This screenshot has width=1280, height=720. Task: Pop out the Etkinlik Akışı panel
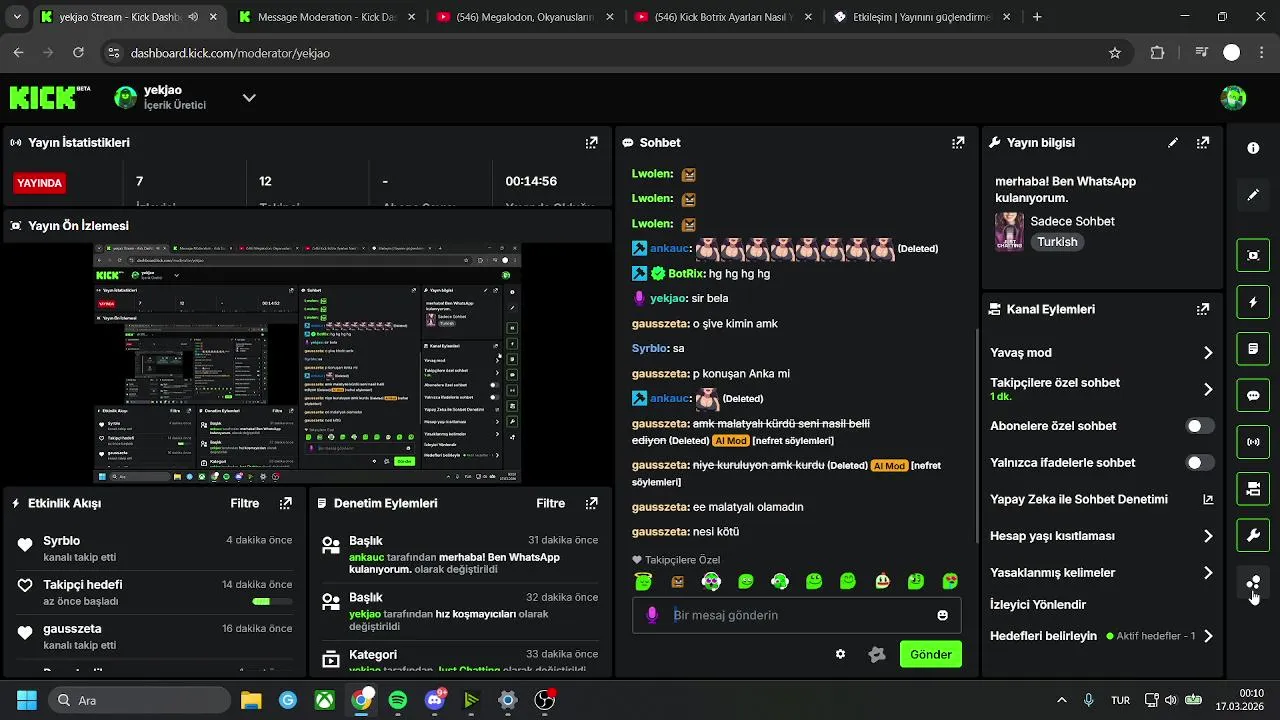286,503
